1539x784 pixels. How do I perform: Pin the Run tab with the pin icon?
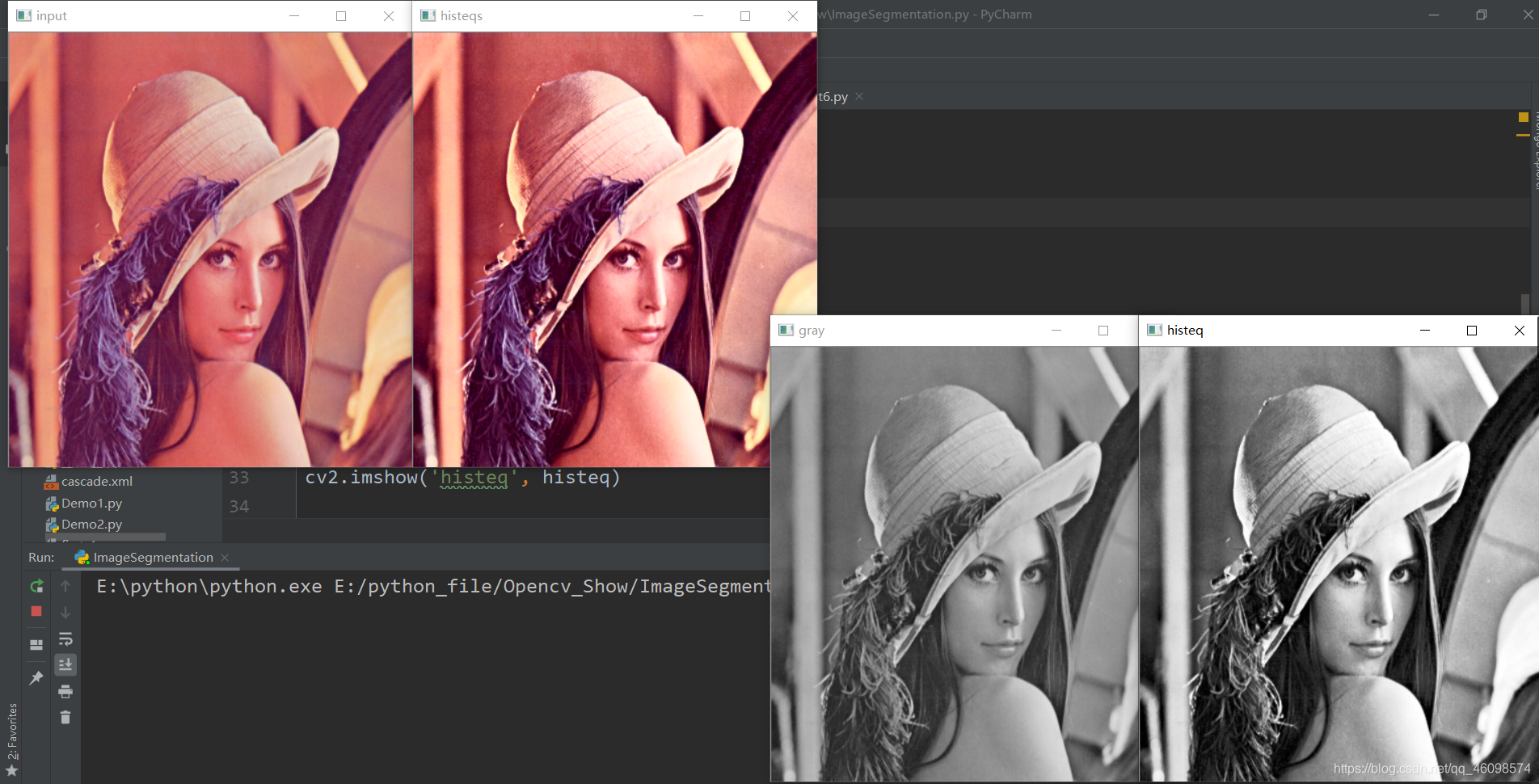36,678
